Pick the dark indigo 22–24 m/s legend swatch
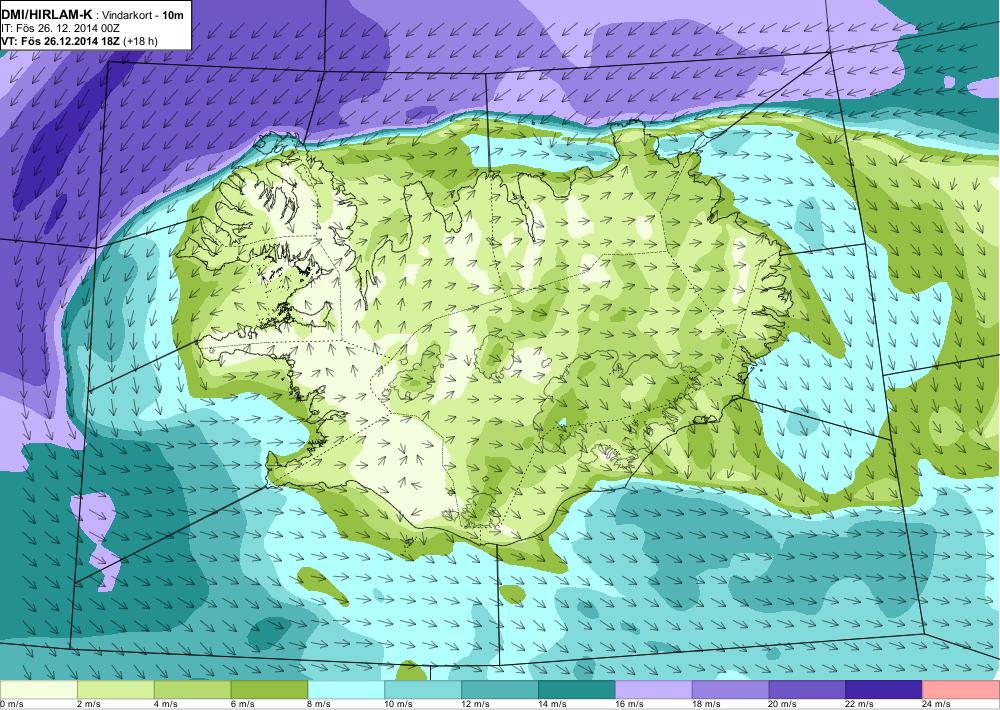Viewport: 1000px width, 710px height. click(884, 690)
